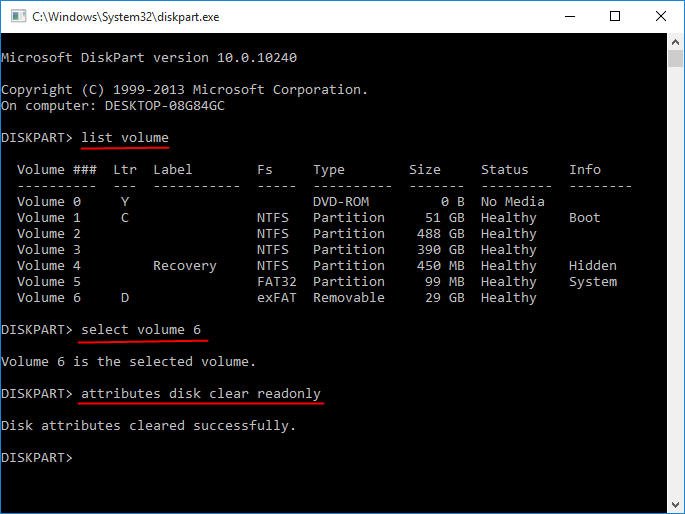This screenshot has width=685, height=514.
Task: Click the Size column header
Action: (424, 170)
